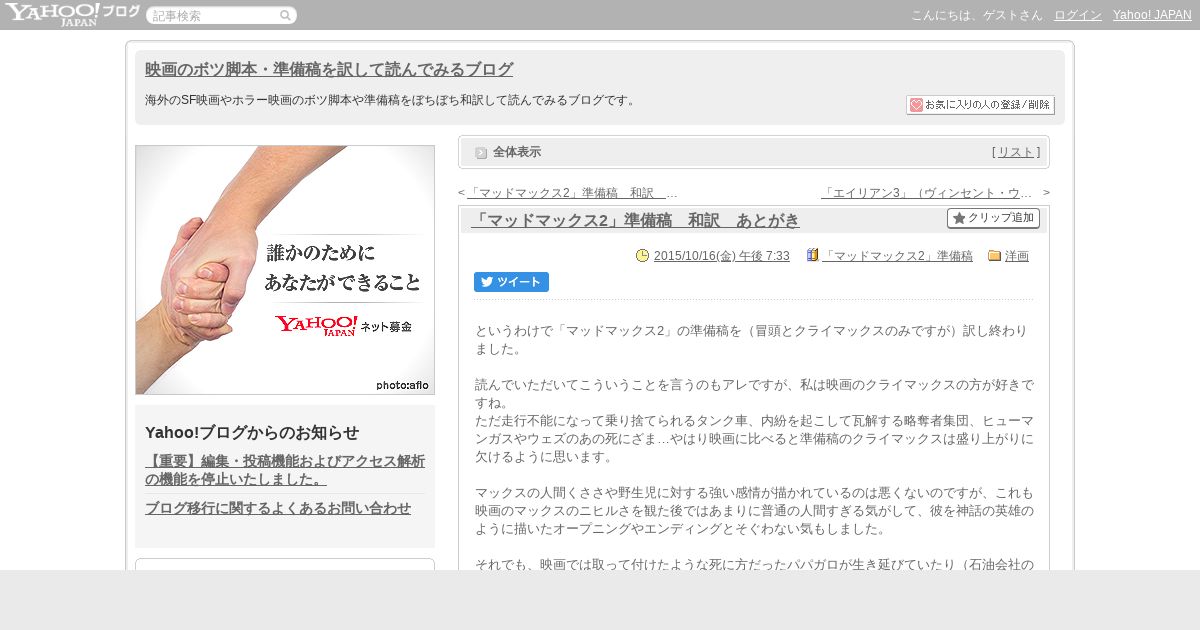Click the clock icon beside post date
Screen dimensions: 1200x630
click(x=642, y=256)
